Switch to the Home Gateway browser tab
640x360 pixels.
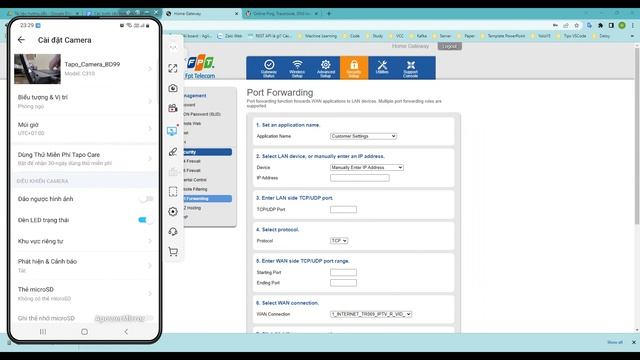click(x=202, y=13)
